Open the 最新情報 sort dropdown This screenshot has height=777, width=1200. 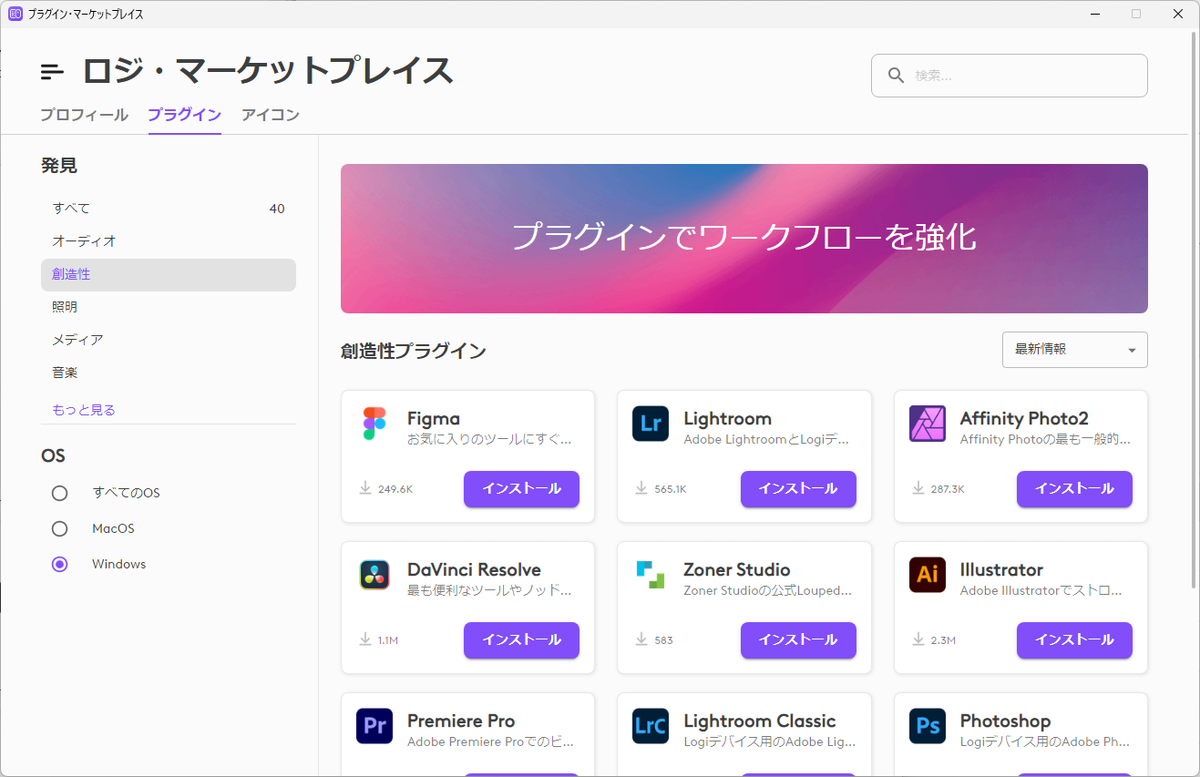click(x=1075, y=350)
